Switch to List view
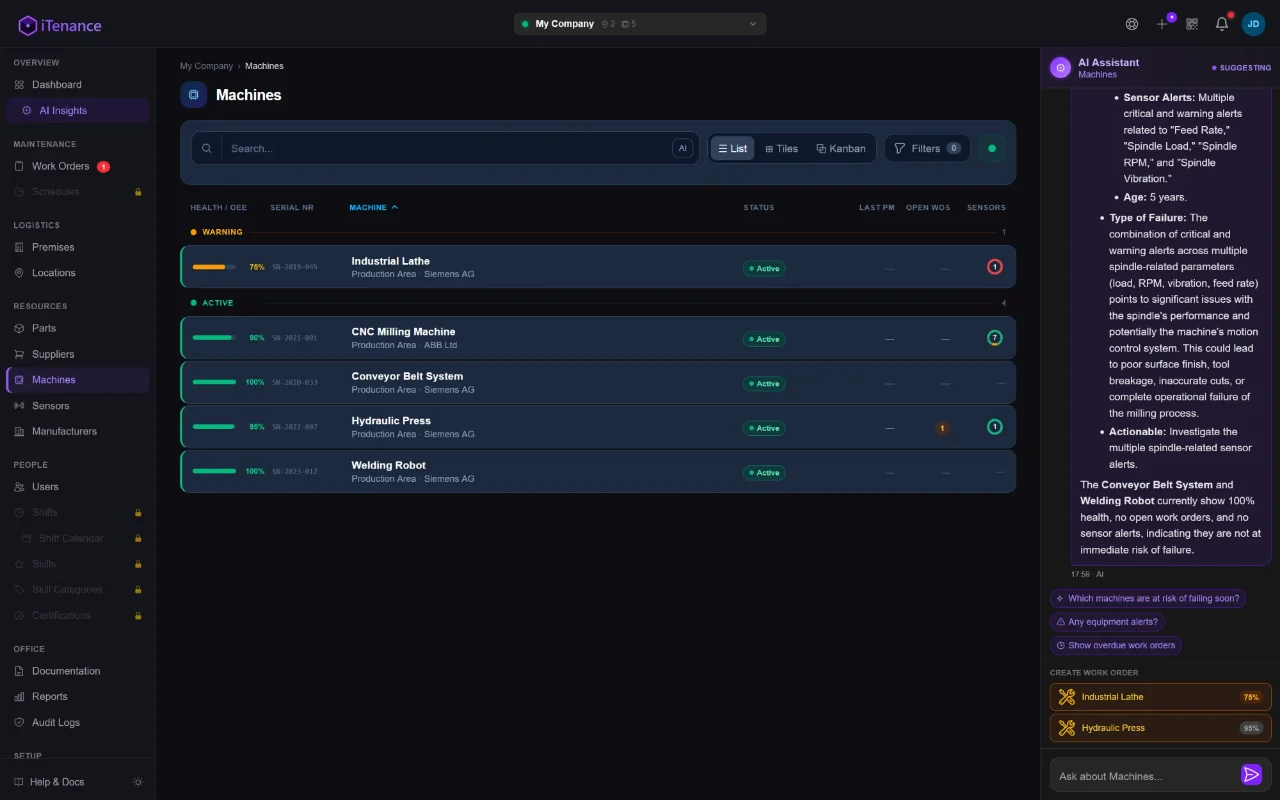1280x800 pixels. click(x=732, y=148)
